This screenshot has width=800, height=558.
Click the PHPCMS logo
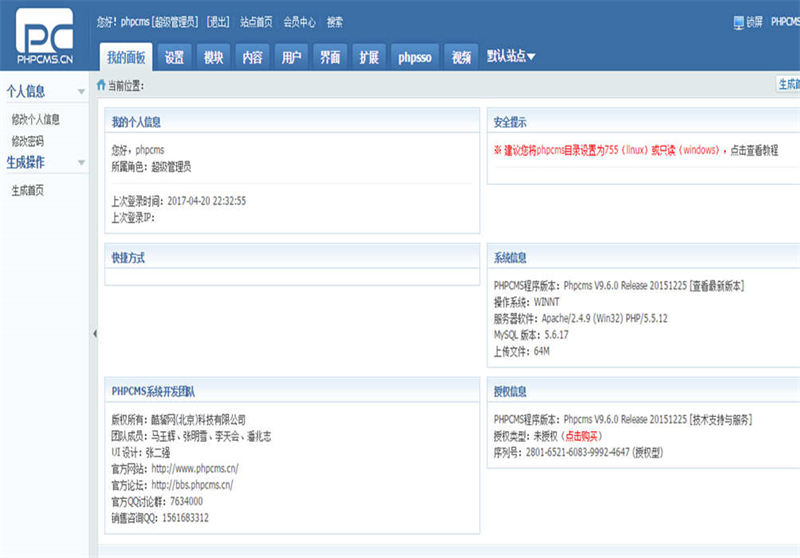point(45,36)
